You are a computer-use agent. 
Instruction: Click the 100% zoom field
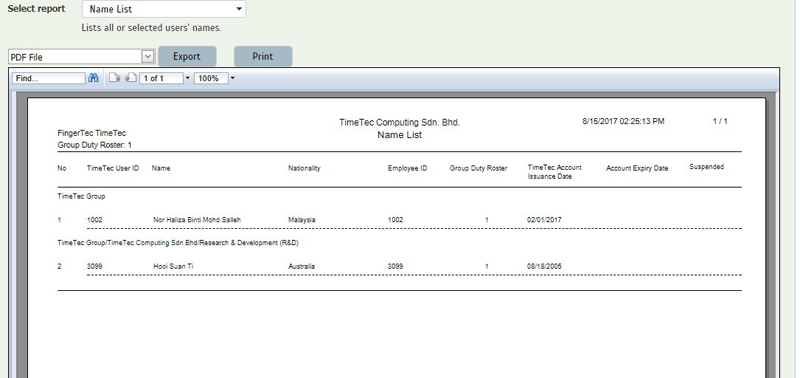click(211, 78)
